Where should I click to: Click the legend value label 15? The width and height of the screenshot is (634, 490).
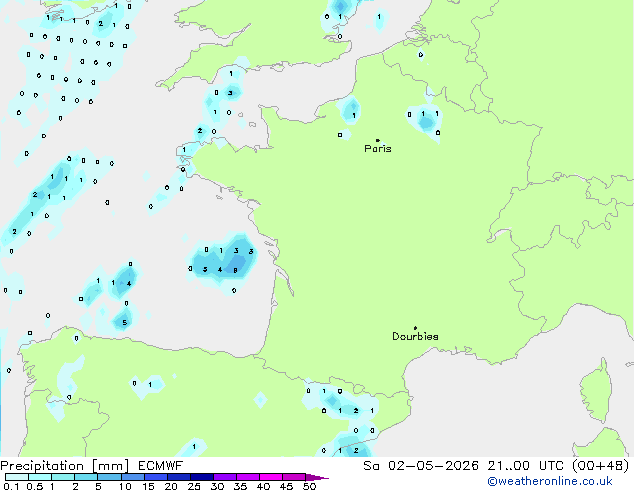[148, 486]
